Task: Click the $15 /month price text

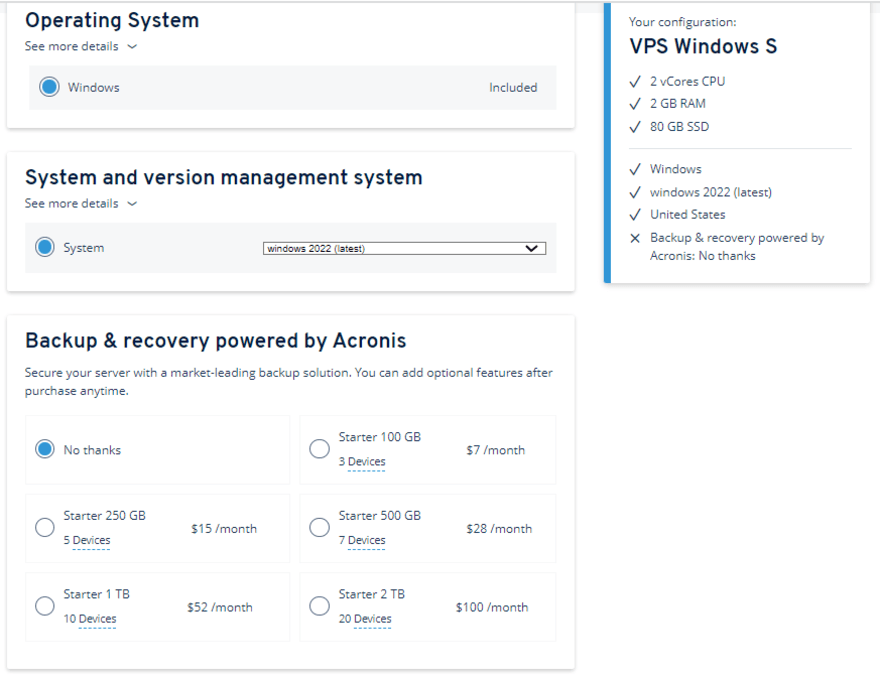Action: pyautogui.click(x=224, y=529)
